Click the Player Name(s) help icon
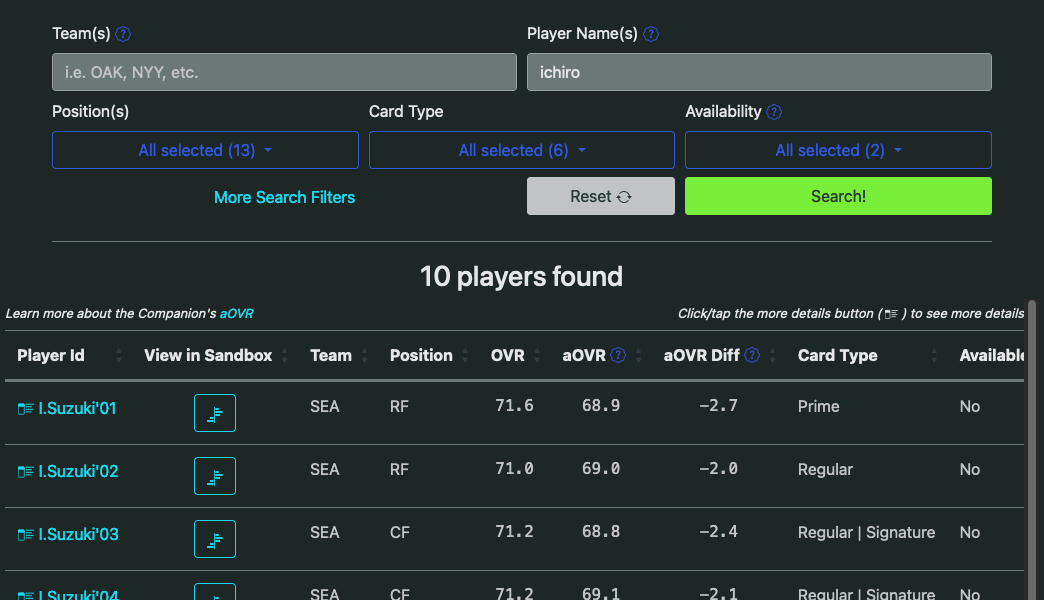1044x600 pixels. click(x=651, y=34)
